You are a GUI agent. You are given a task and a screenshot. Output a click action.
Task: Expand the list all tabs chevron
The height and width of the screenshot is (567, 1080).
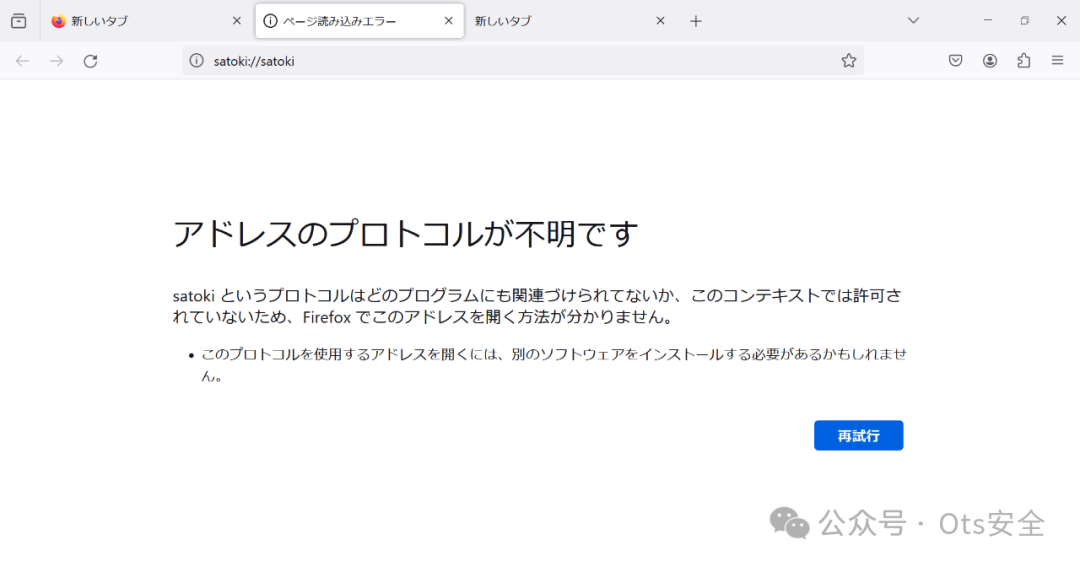point(913,21)
